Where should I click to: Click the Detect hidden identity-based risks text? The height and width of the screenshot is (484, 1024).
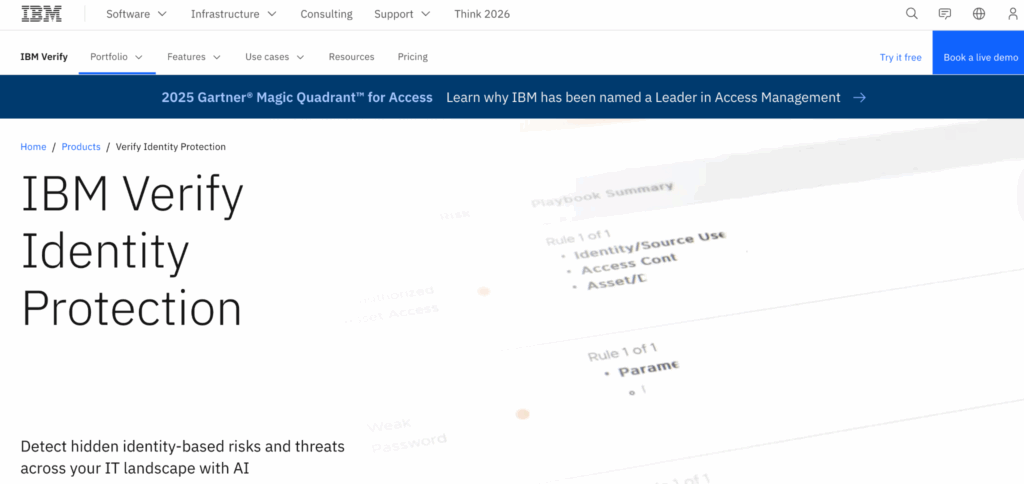(x=183, y=457)
